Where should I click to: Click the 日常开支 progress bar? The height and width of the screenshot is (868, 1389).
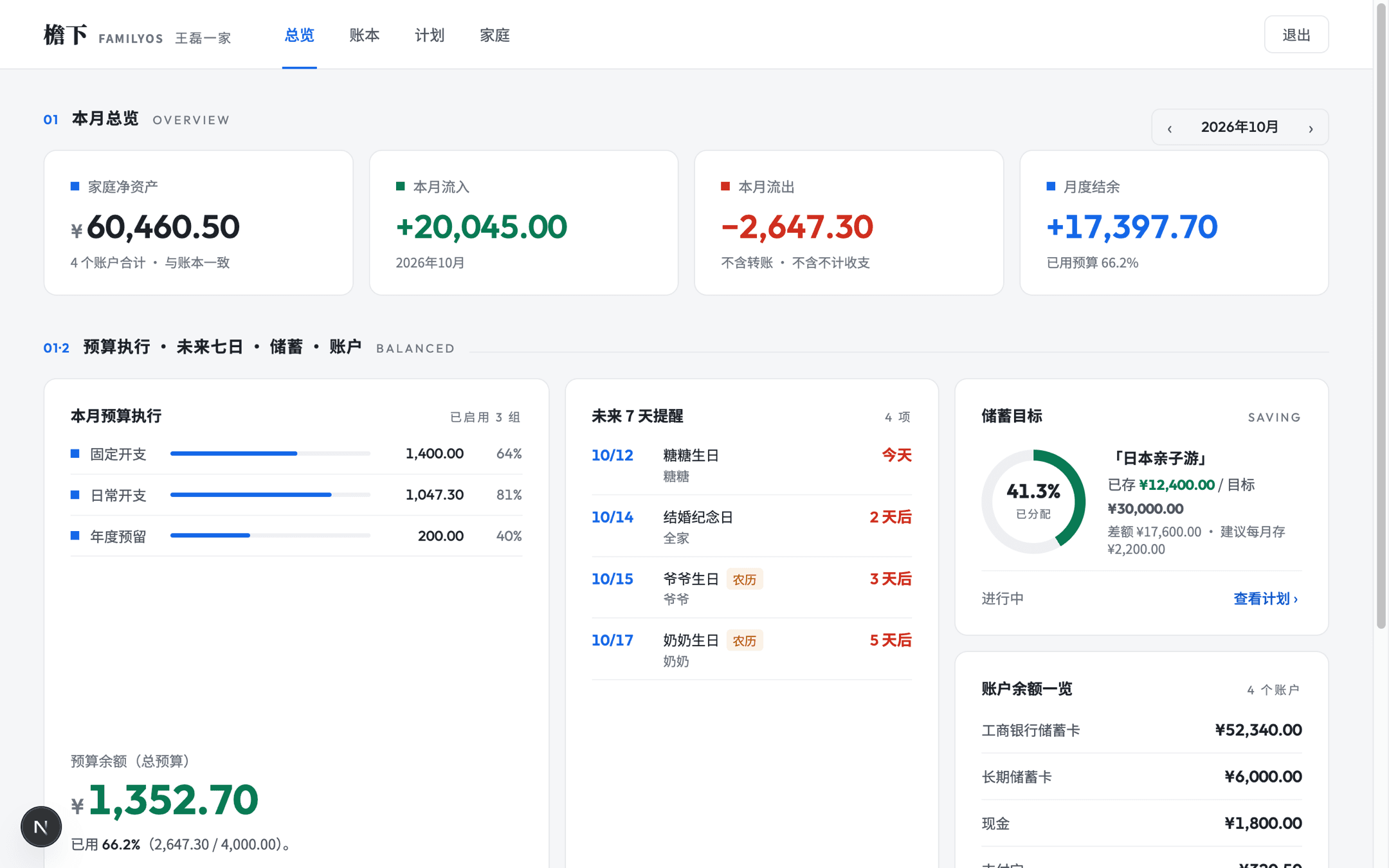click(x=270, y=494)
